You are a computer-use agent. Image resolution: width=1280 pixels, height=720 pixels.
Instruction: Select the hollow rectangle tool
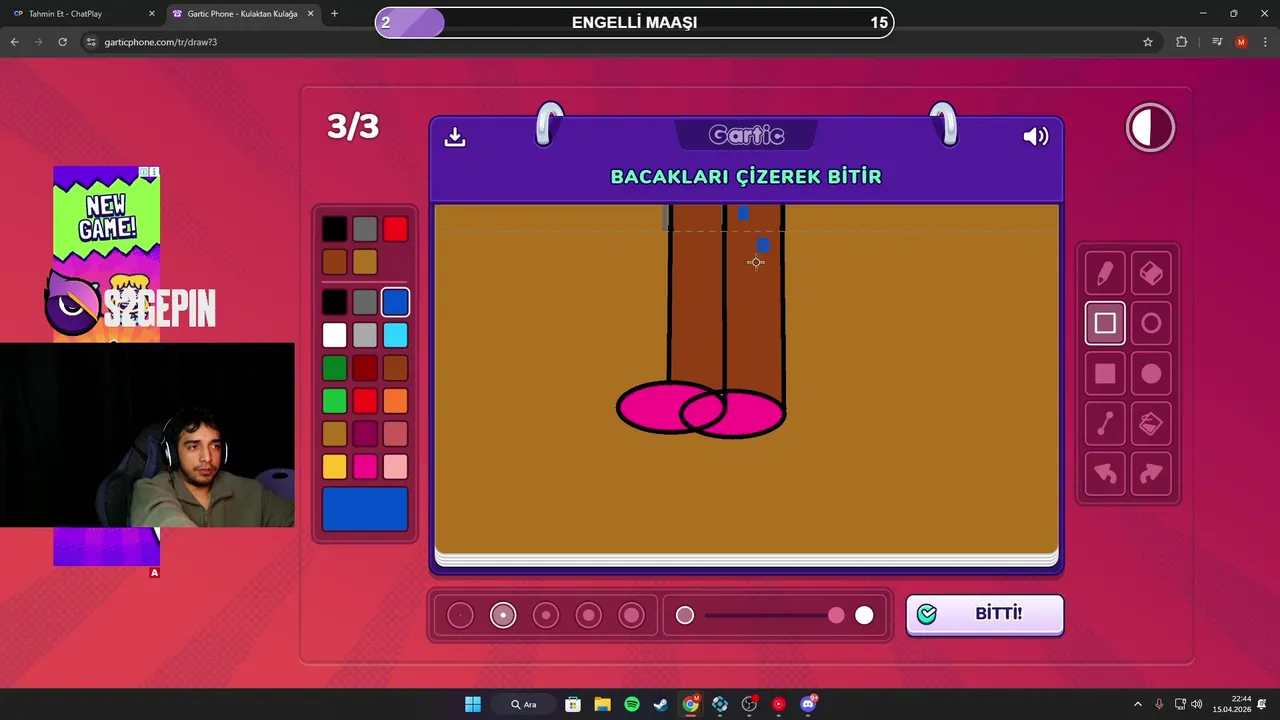pyautogui.click(x=1105, y=323)
